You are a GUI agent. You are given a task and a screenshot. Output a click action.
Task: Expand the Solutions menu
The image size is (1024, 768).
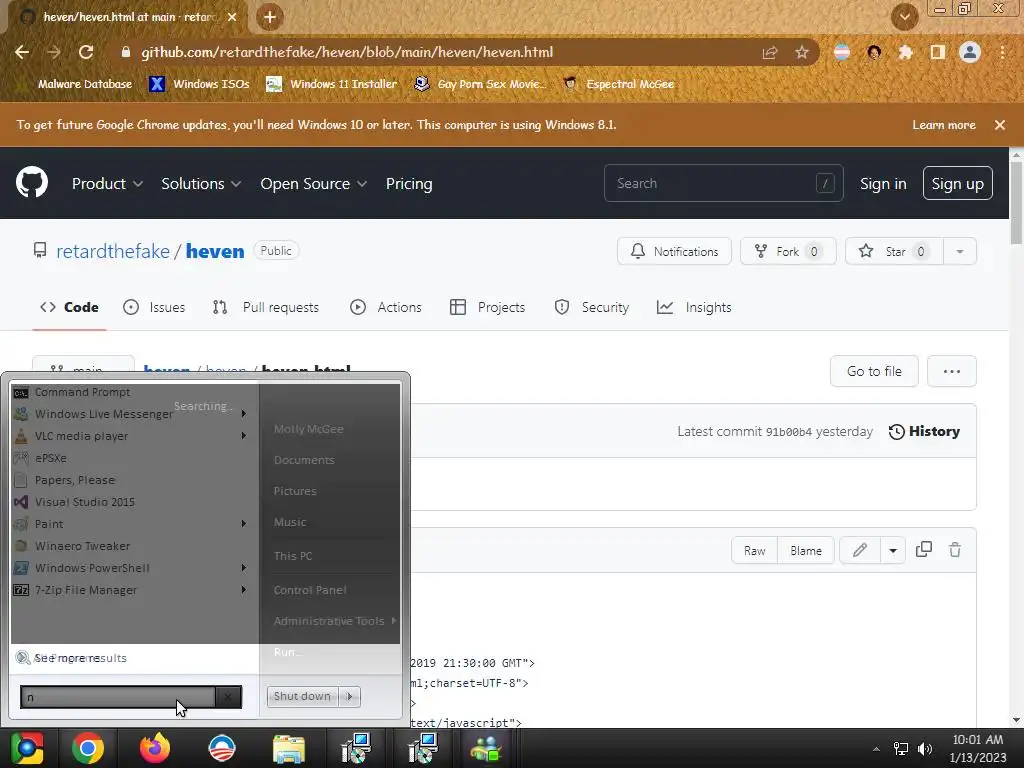pos(201,184)
